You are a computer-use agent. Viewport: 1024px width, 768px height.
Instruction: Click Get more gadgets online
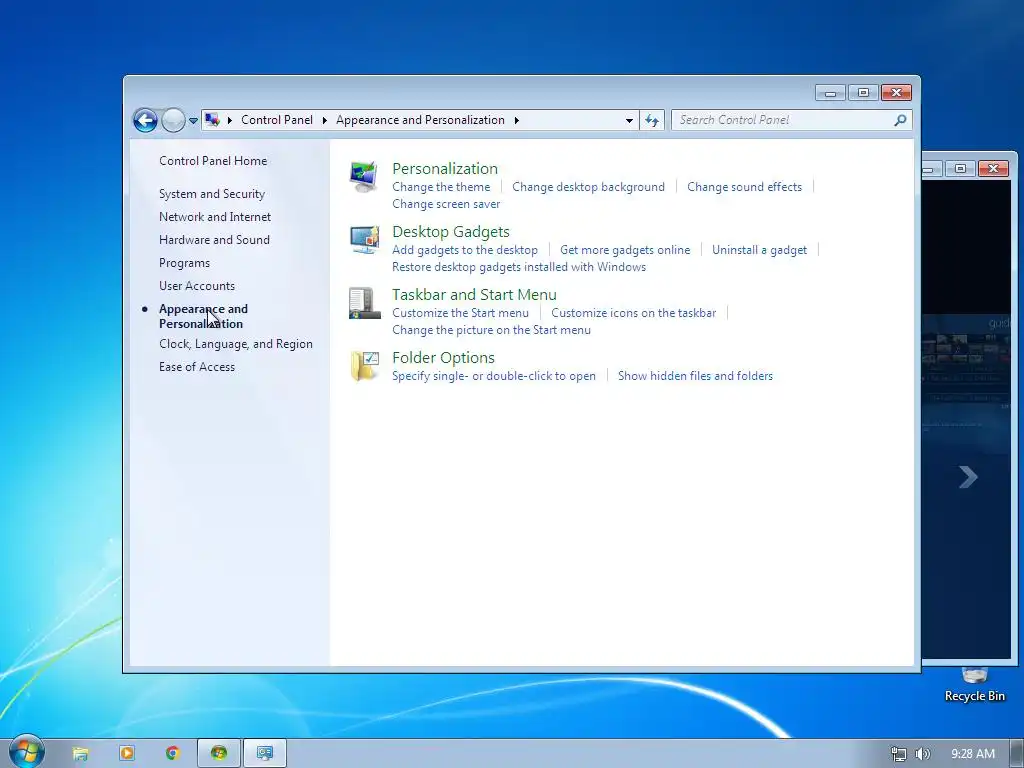click(625, 250)
